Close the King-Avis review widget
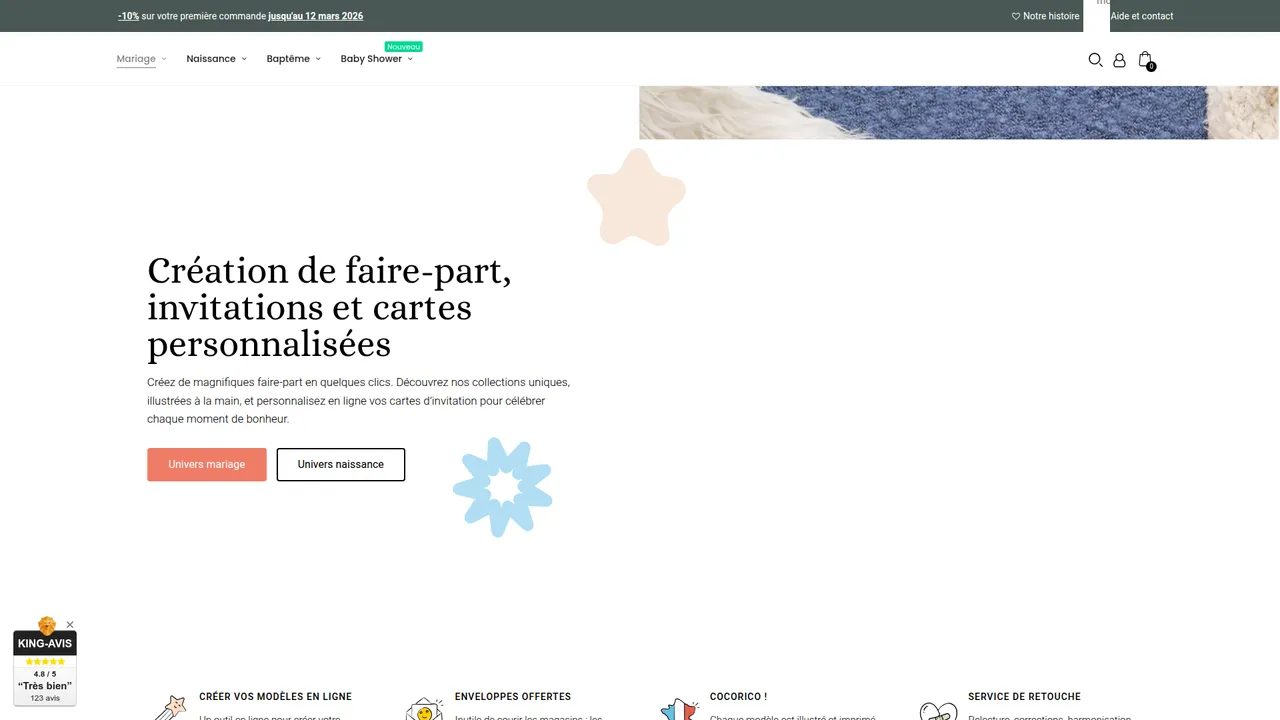This screenshot has width=1280, height=720. click(x=70, y=625)
